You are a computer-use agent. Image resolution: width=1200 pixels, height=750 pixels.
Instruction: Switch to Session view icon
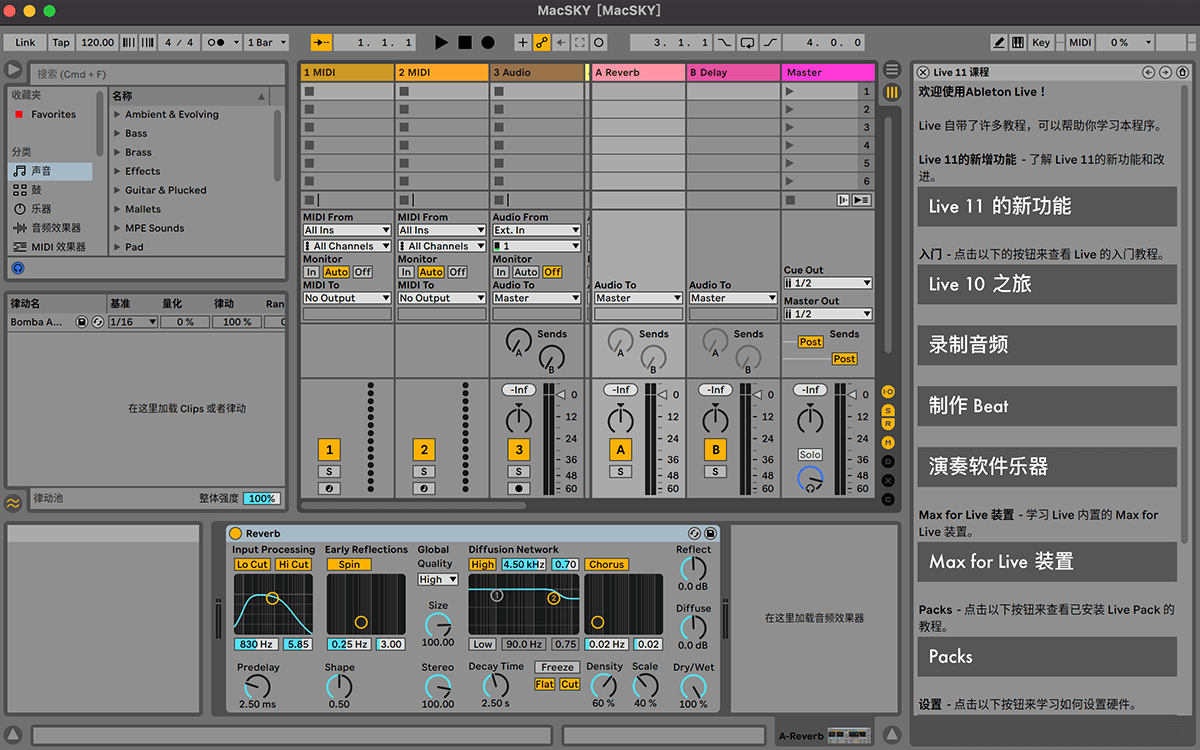coord(892,92)
